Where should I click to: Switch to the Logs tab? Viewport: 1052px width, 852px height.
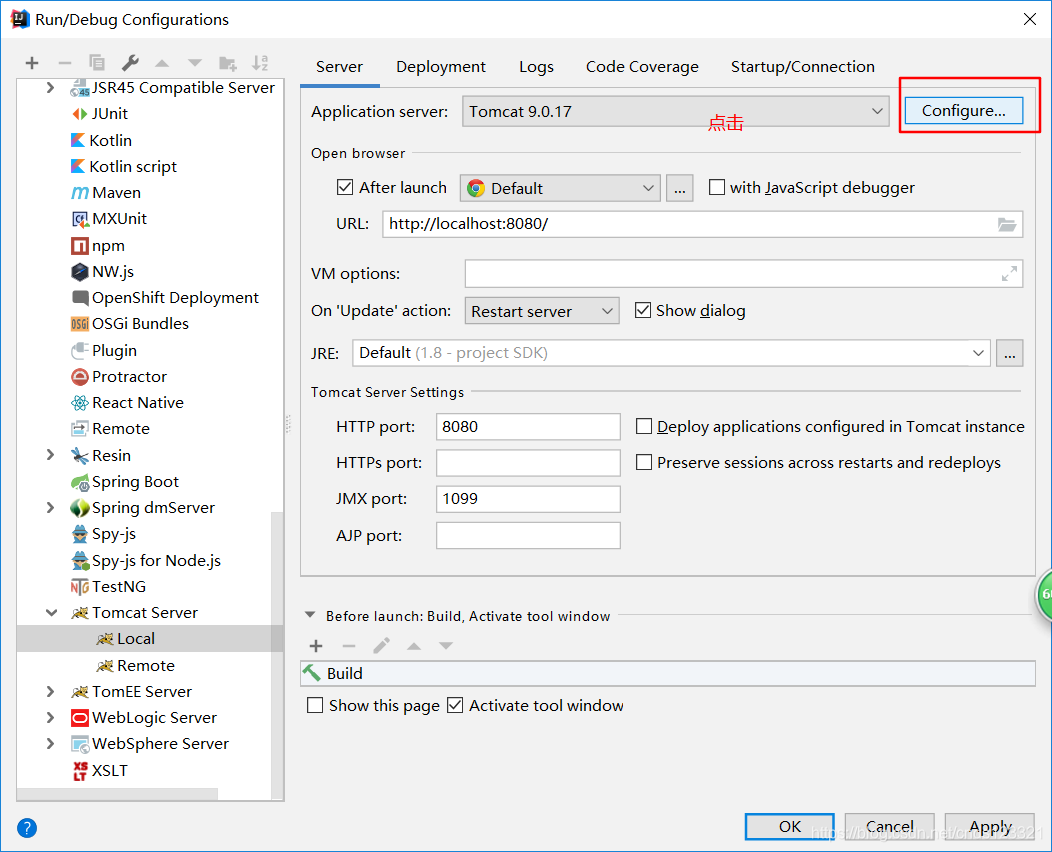[x=536, y=66]
